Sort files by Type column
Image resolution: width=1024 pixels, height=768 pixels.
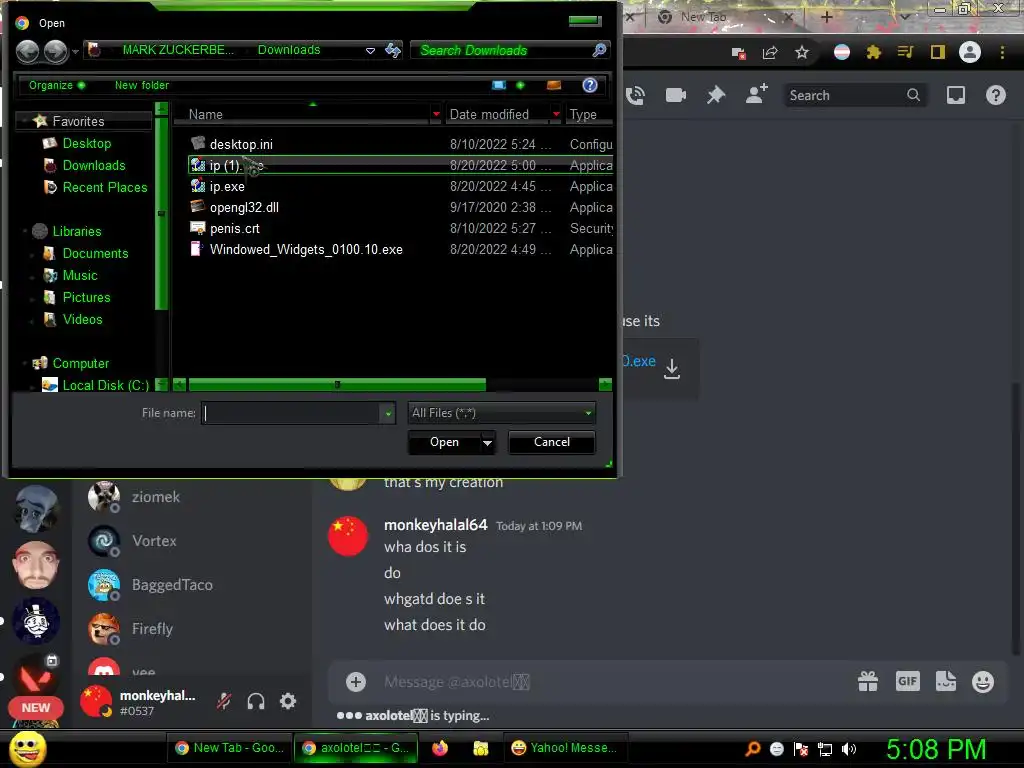tap(583, 114)
